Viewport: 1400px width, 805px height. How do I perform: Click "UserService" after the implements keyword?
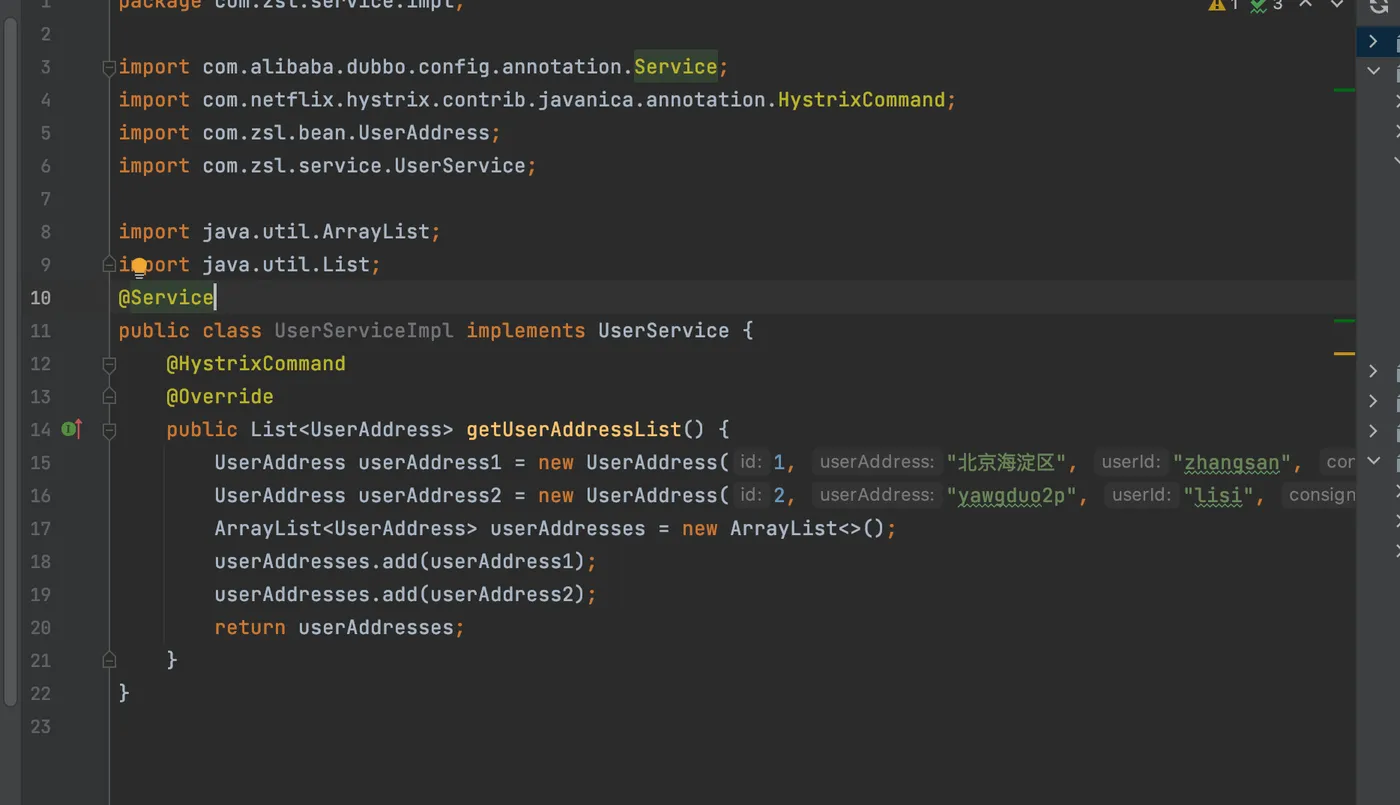click(664, 331)
